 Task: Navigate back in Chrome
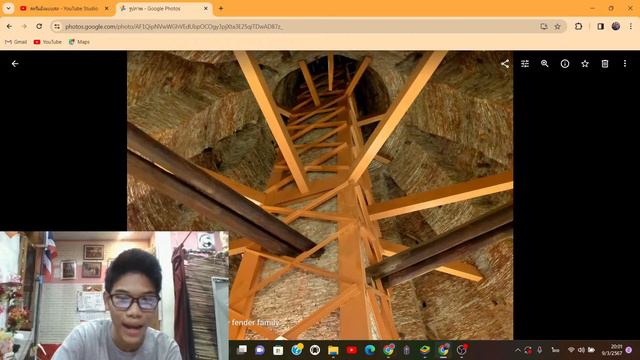tap(9, 27)
